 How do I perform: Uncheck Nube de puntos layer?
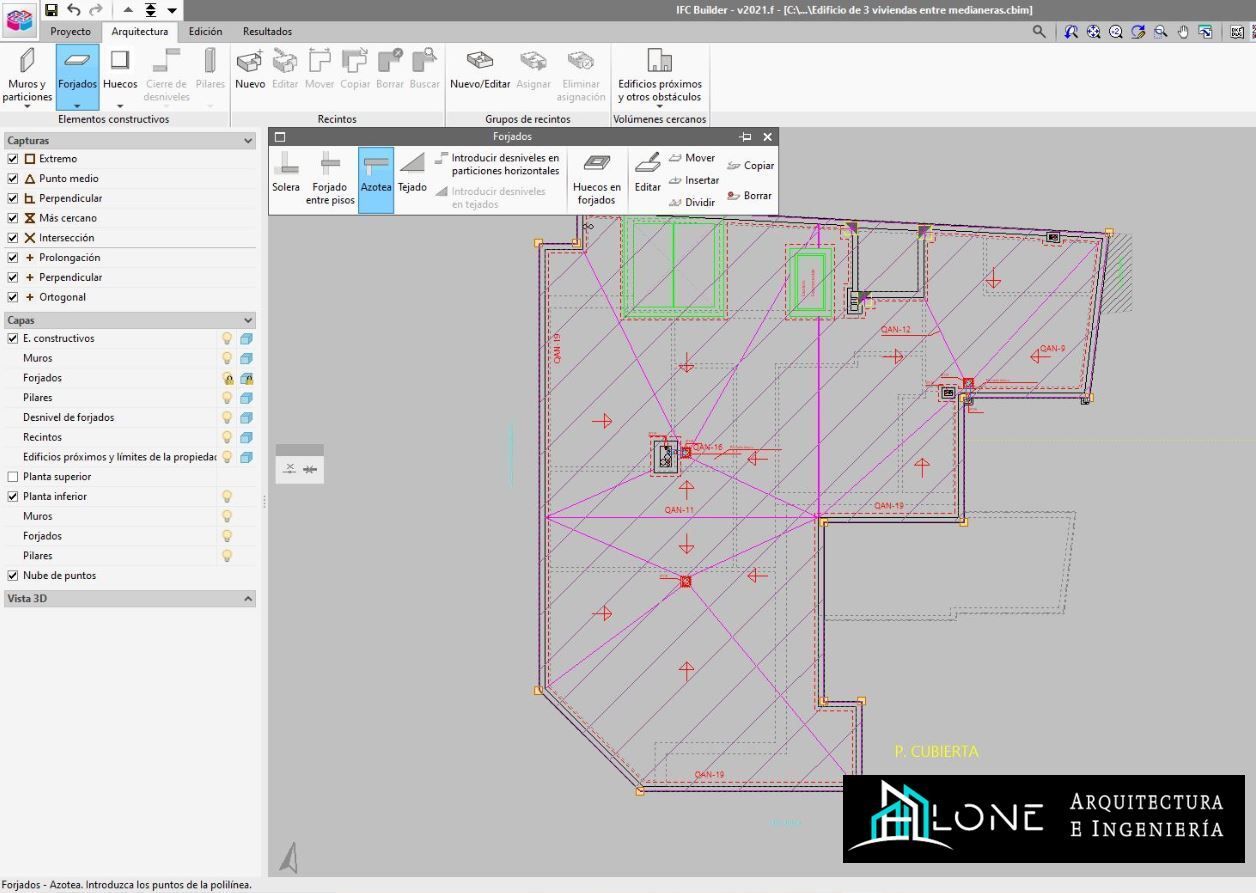[13, 576]
